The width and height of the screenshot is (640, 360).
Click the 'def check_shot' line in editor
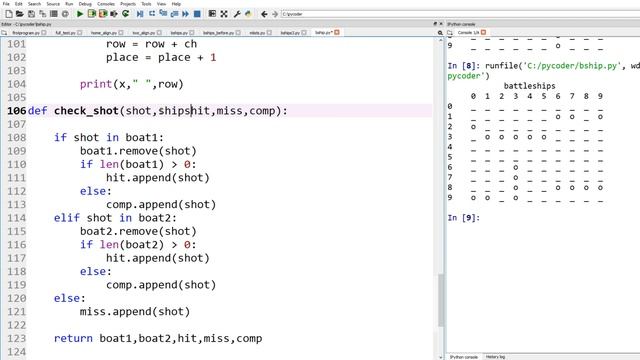[x=158, y=111]
